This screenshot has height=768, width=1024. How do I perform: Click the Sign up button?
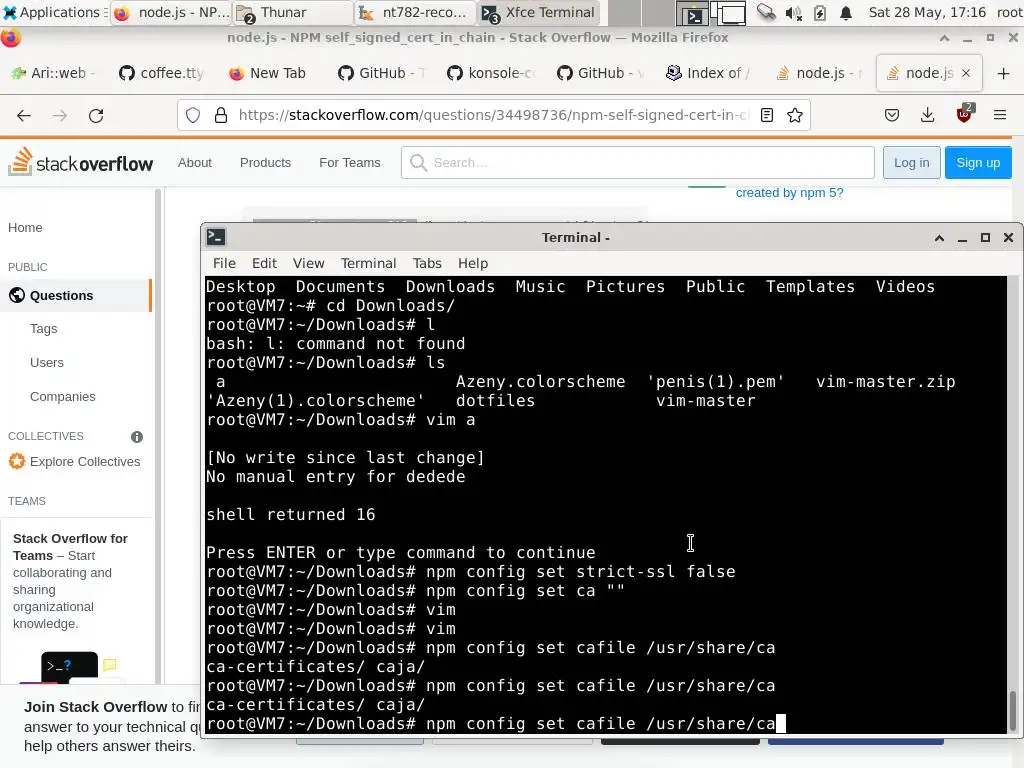tap(978, 163)
